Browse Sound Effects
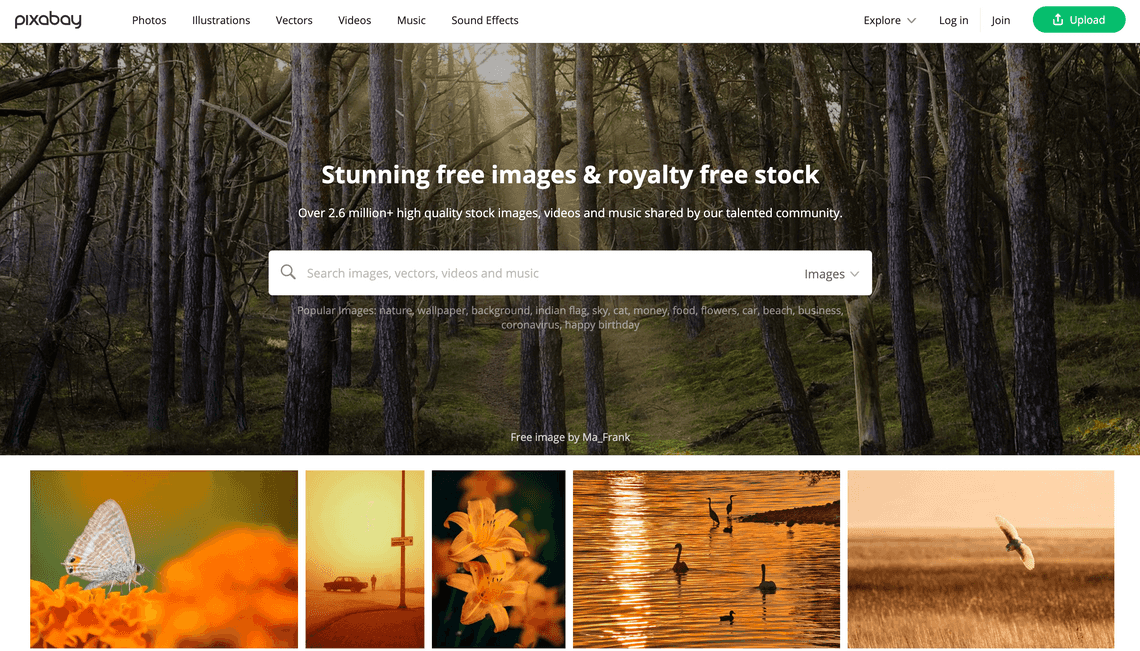 pos(485,20)
